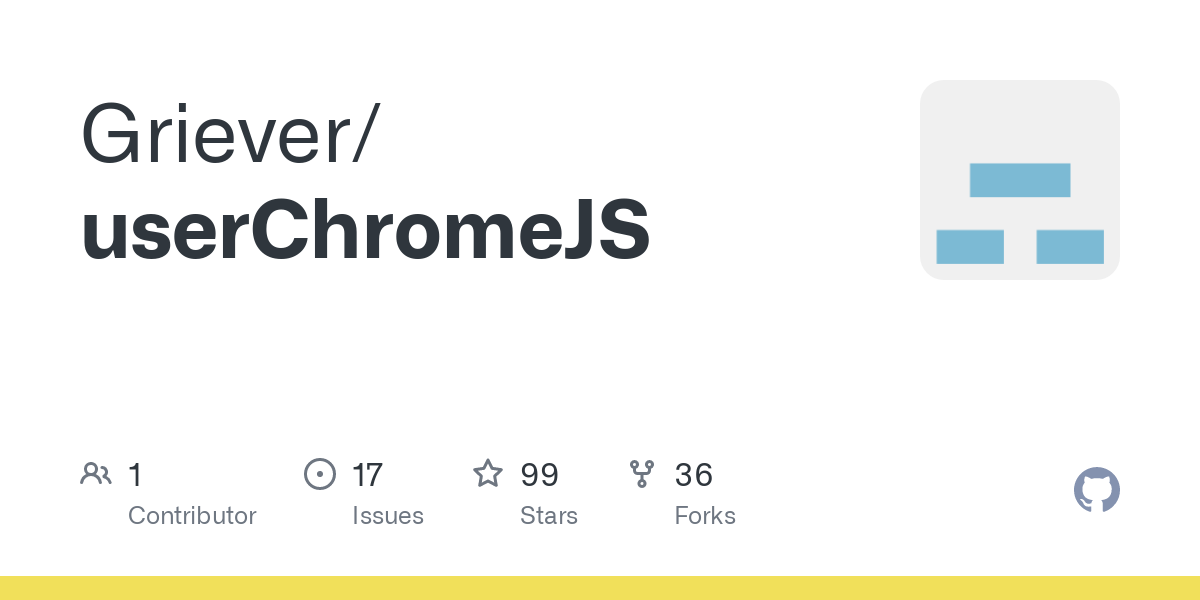1200x600 pixels.
Task: Click the issues count 17
Action: 368,475
